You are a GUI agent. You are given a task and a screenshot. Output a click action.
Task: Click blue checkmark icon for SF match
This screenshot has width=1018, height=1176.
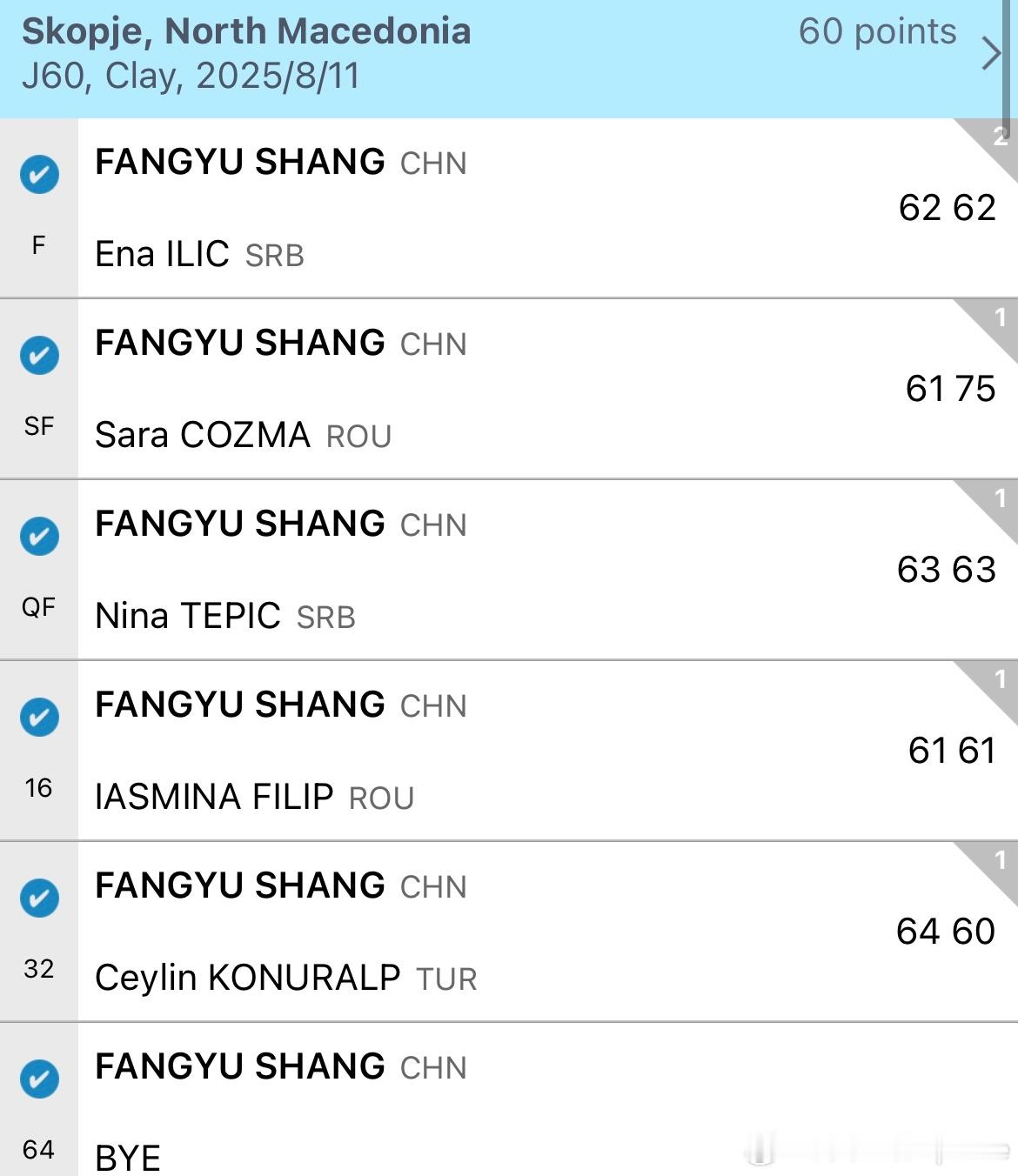pos(39,355)
